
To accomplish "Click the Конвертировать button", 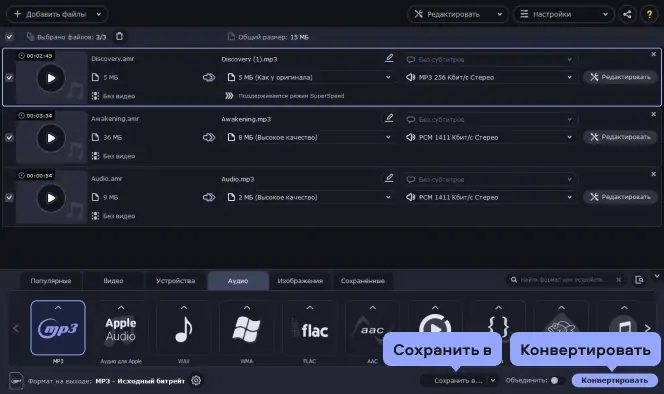I will pos(614,380).
